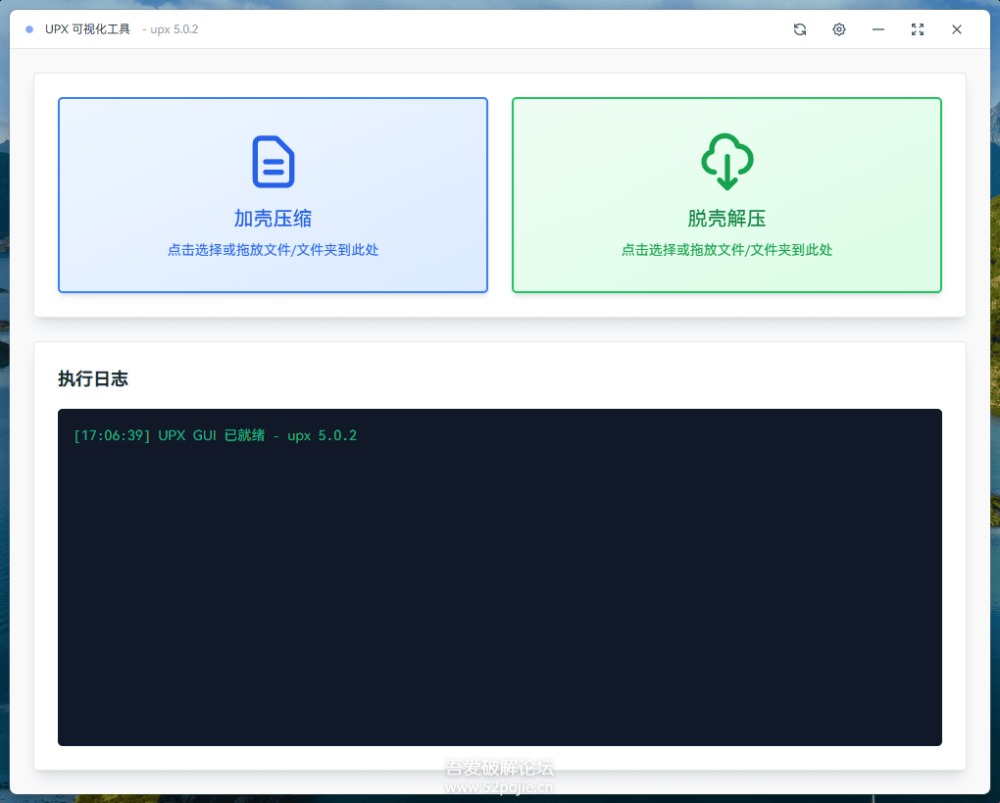Image resolution: width=1000 pixels, height=803 pixels.
Task: Click the blue dot app icon
Action: click(x=29, y=30)
